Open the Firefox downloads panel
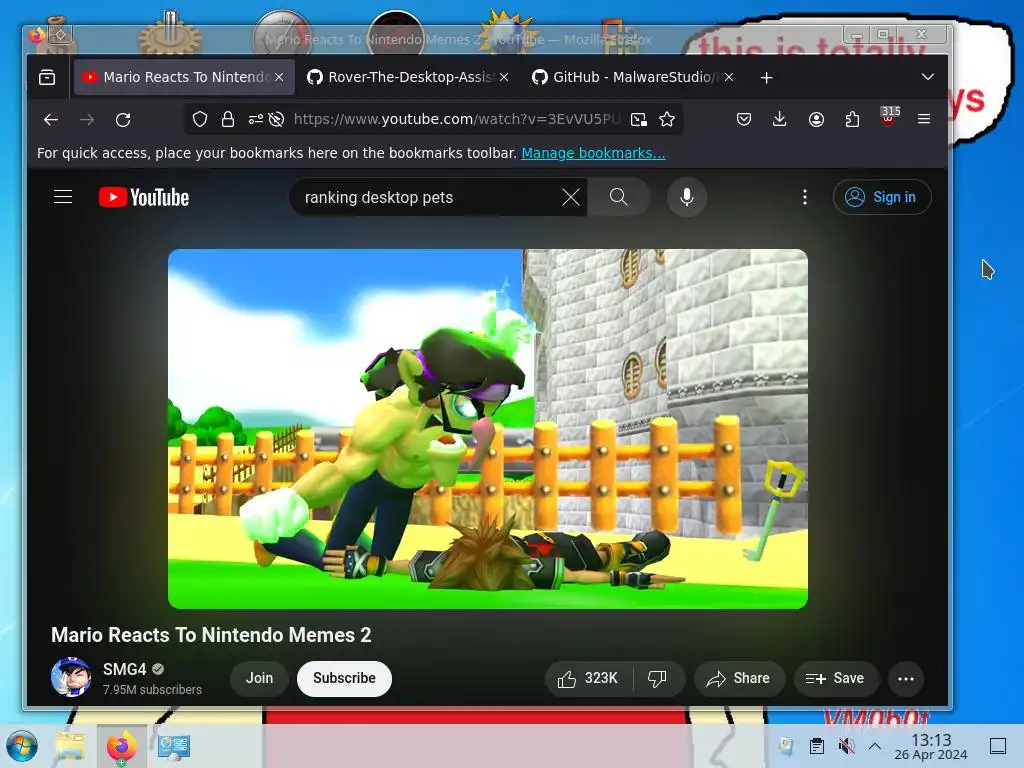Image resolution: width=1024 pixels, height=768 pixels. [x=780, y=119]
